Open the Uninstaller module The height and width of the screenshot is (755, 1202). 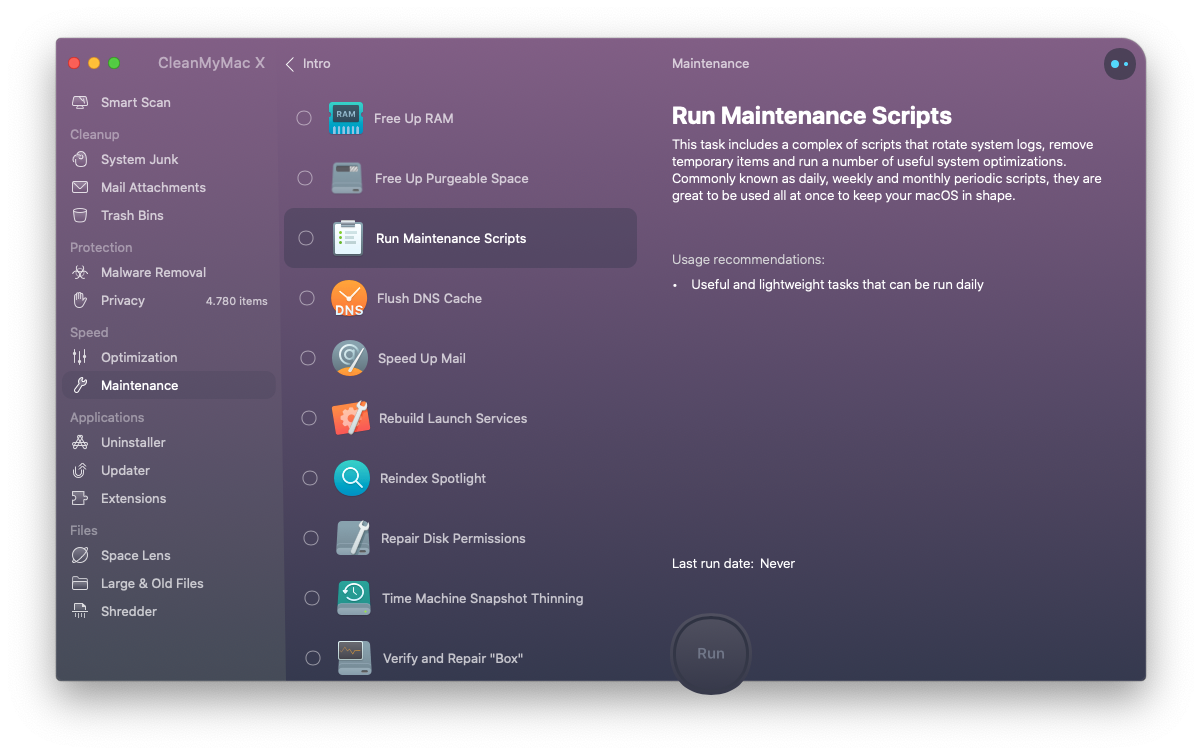pyautogui.click(x=133, y=442)
